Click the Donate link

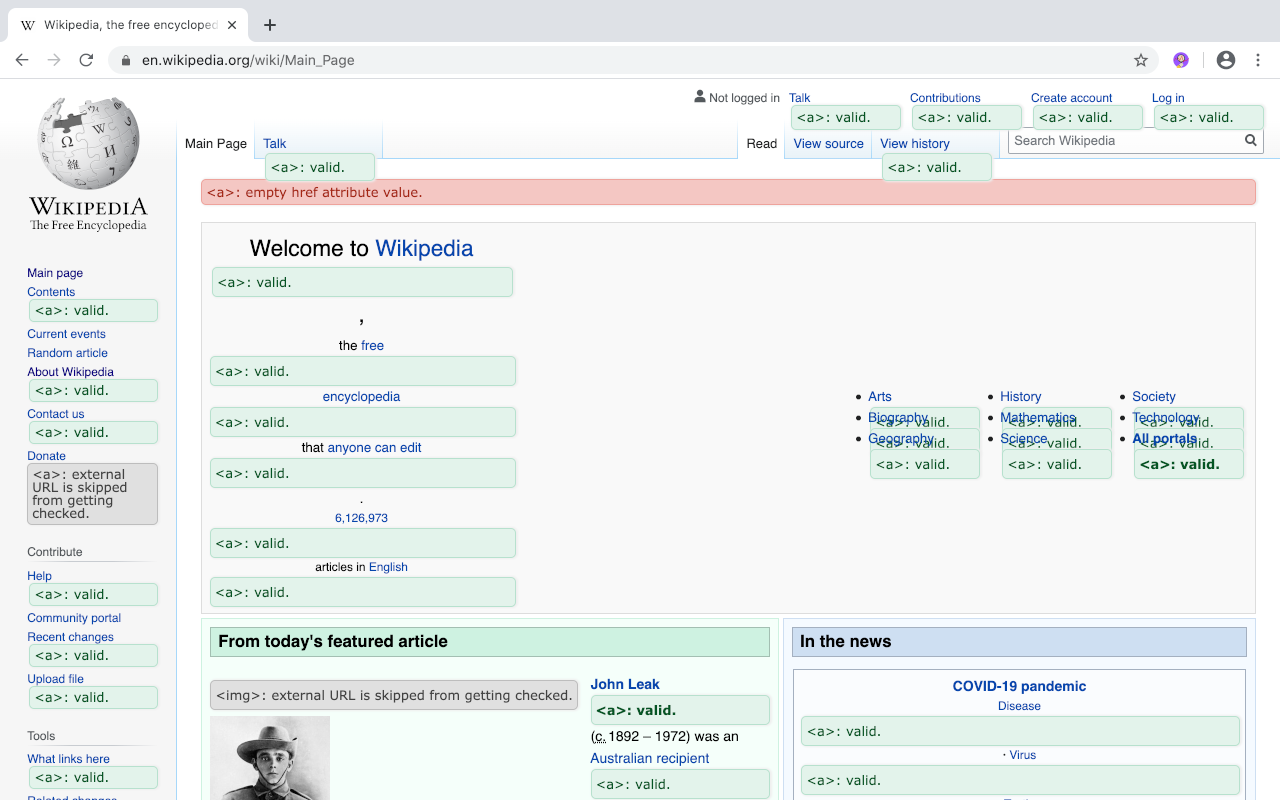(x=46, y=456)
